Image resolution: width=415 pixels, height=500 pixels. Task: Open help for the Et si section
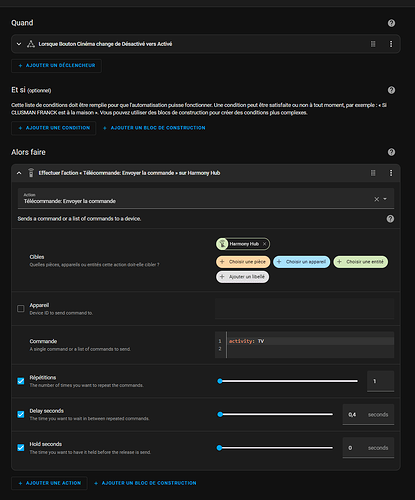click(391, 90)
